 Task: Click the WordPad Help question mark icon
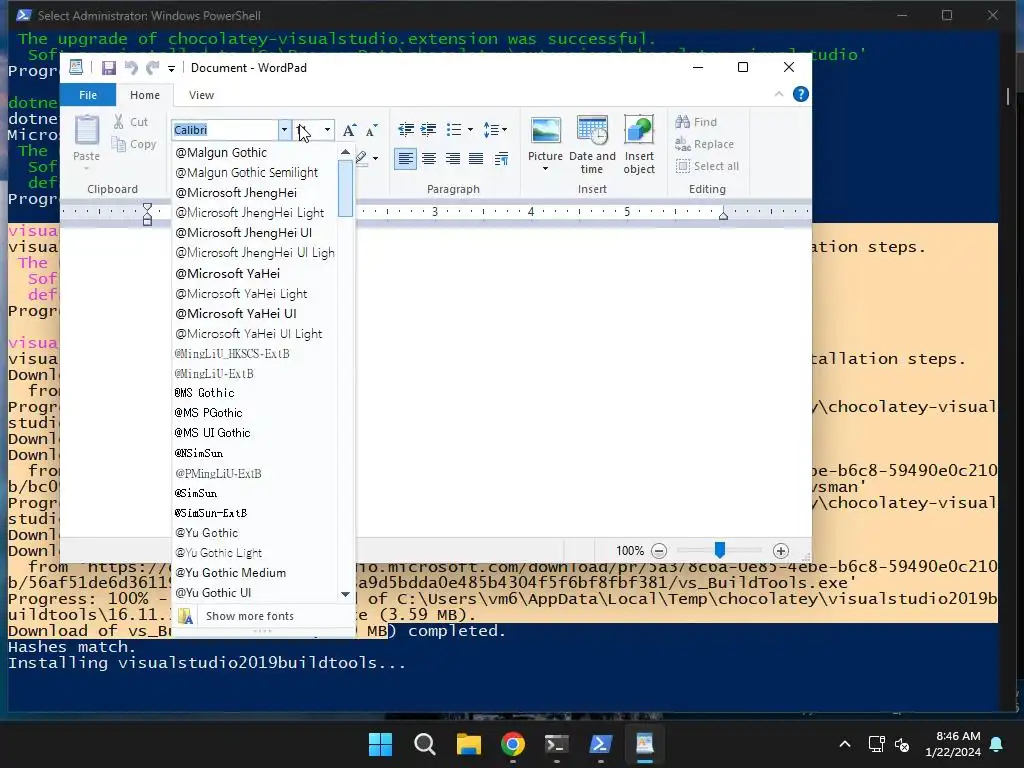[801, 95]
